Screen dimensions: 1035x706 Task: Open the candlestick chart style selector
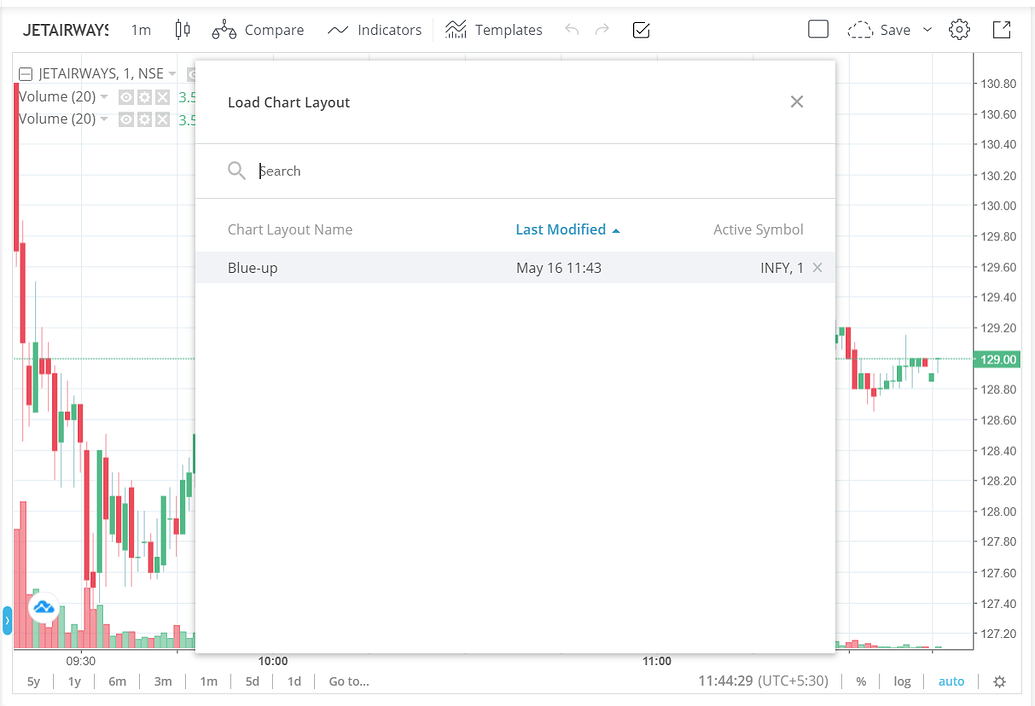point(182,29)
